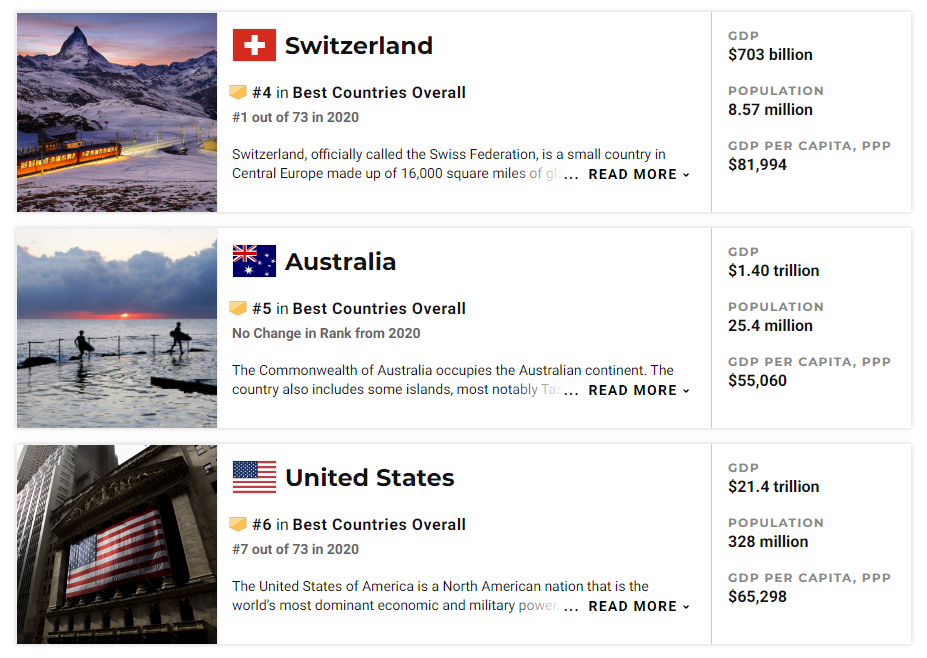The height and width of the screenshot is (658, 927).
Task: Expand Switzerland description with READ MORE
Action: pyautogui.click(x=638, y=174)
